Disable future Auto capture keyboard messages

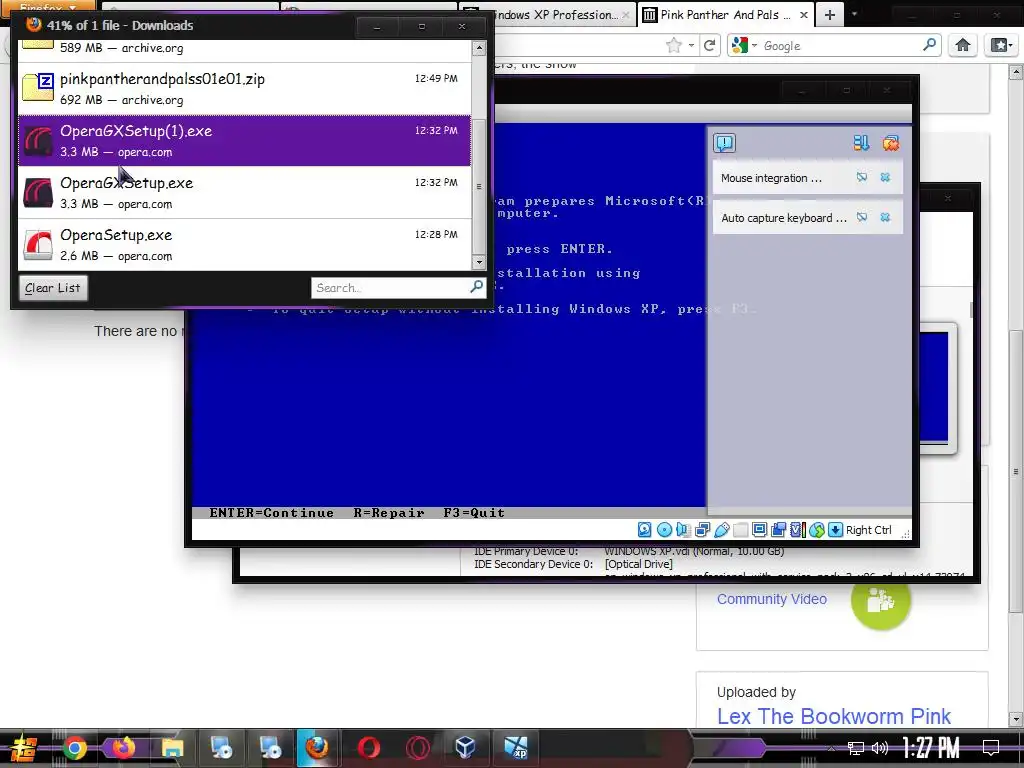pyautogui.click(x=862, y=217)
